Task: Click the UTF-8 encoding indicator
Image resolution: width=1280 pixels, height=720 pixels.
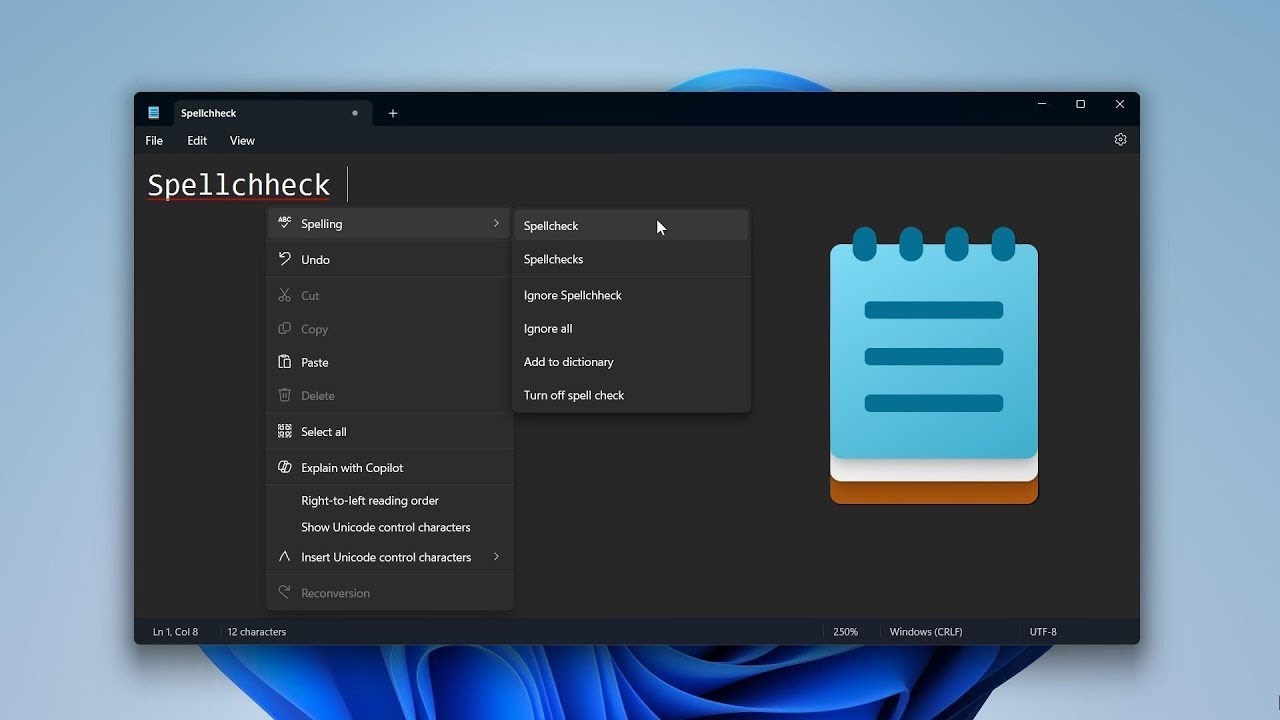Action: [1043, 632]
